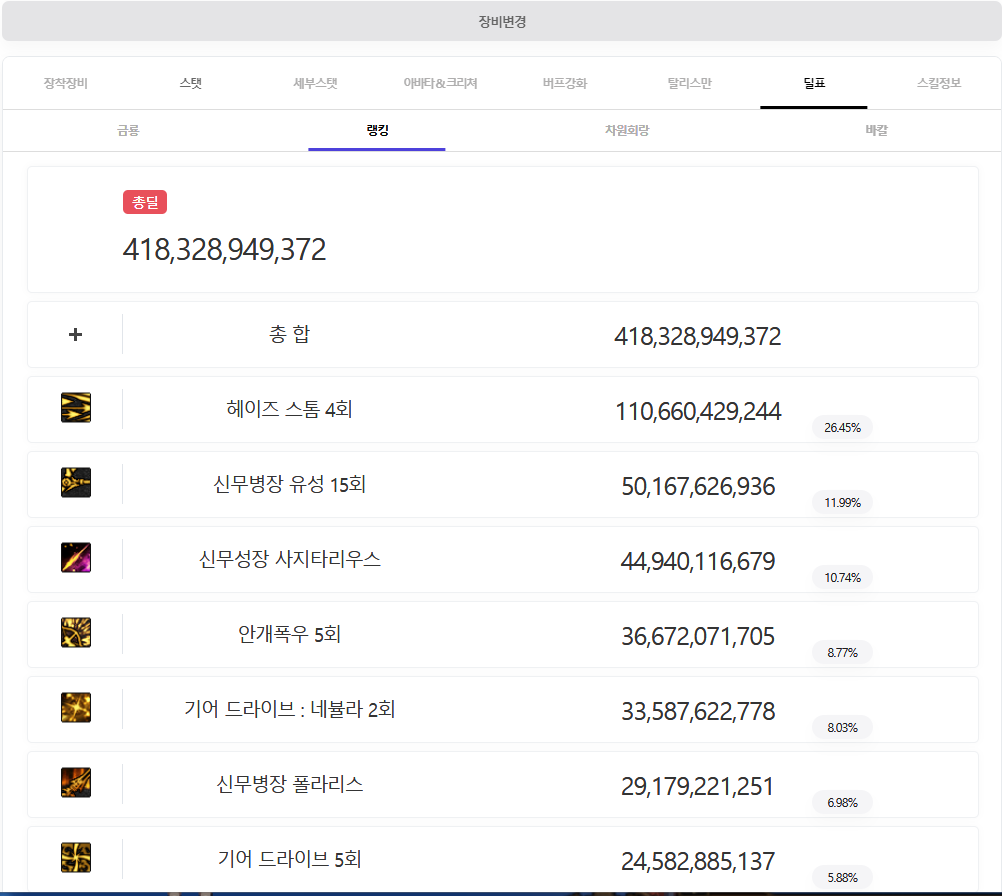The image size is (1002, 896).
Task: Open the 아바타&크리쳐 tab
Action: (x=440, y=83)
